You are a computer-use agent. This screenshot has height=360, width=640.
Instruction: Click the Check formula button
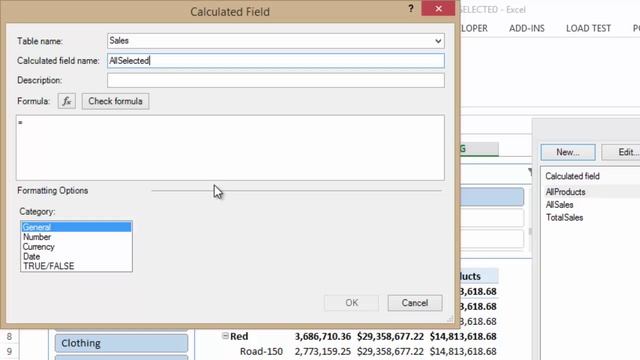[116, 101]
